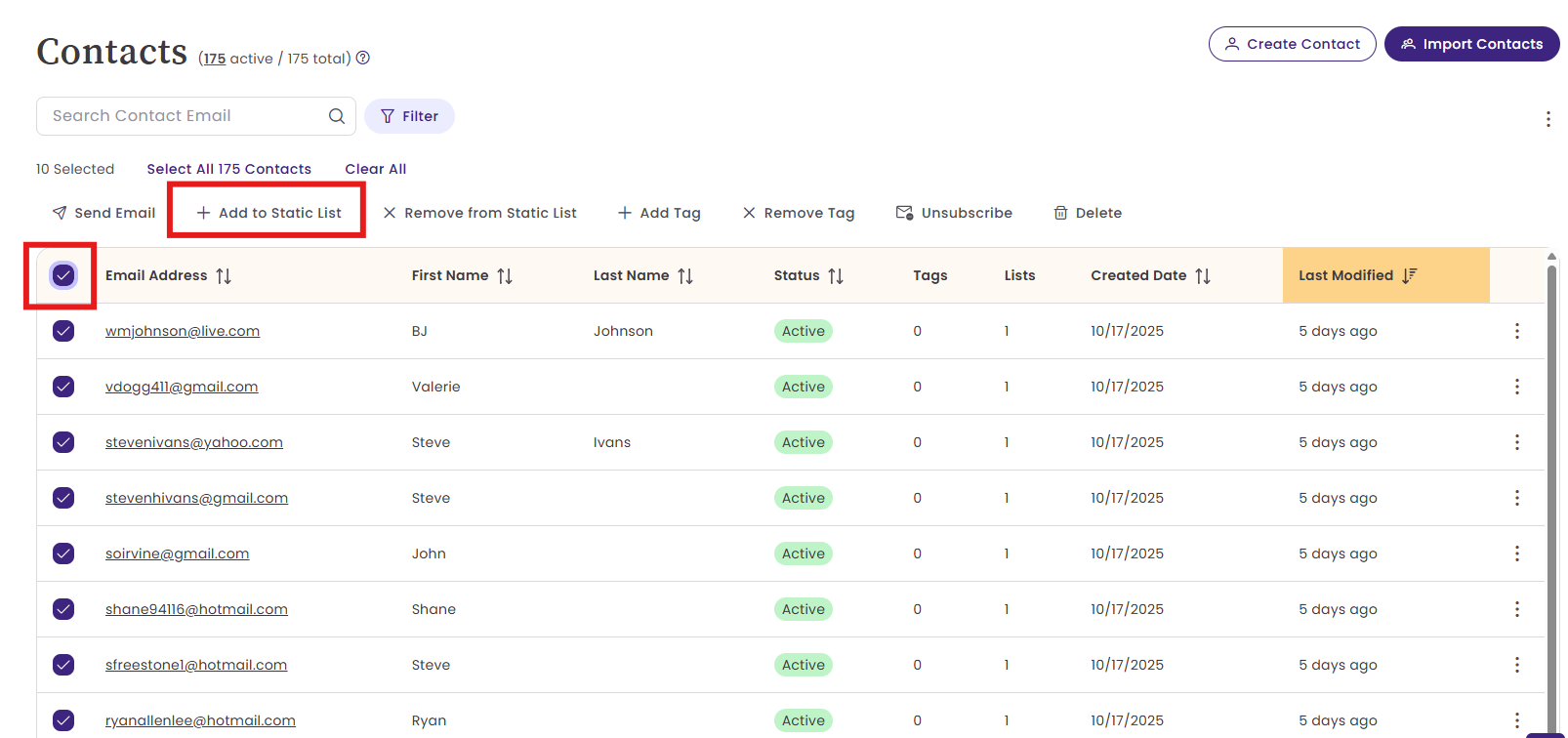Click the Import Contacts button
Screen dimensions: 1568x738
click(x=1472, y=44)
